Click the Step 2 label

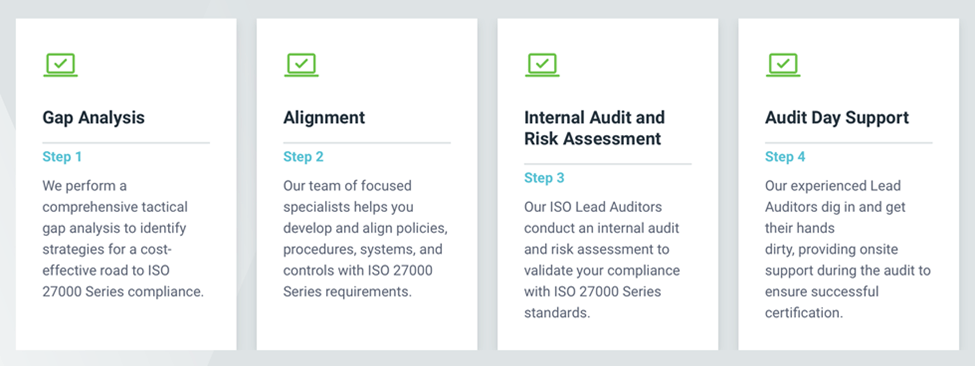point(303,157)
